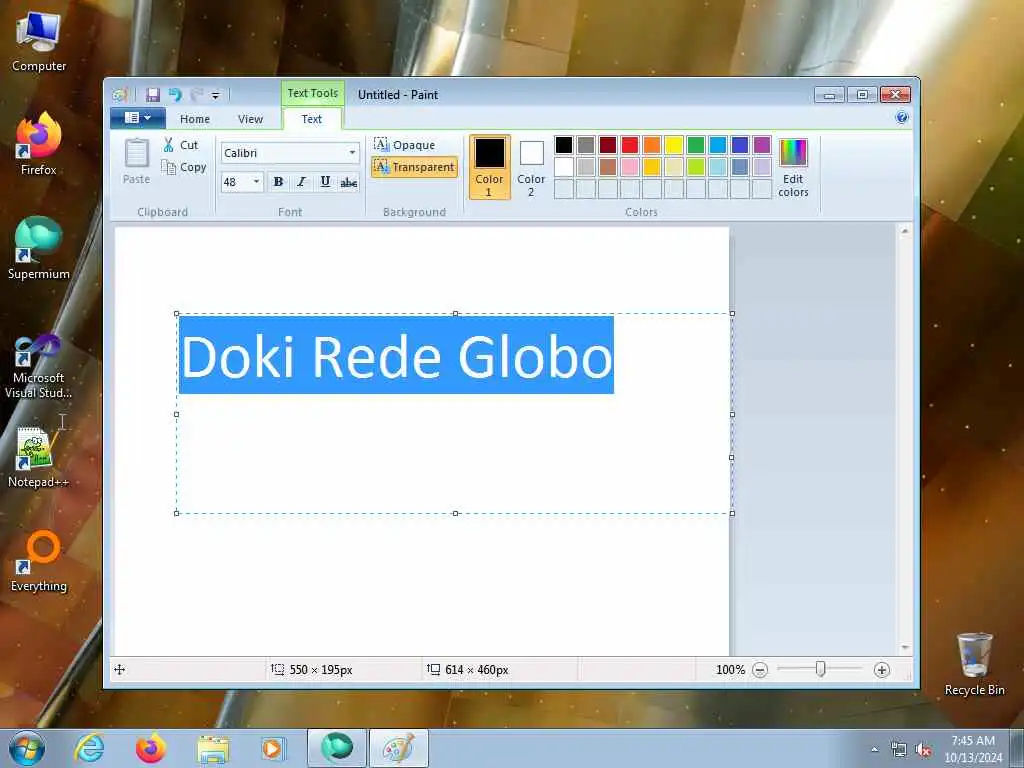Show hidden tray icons arrow
The width and height of the screenshot is (1024, 768).
874,750
